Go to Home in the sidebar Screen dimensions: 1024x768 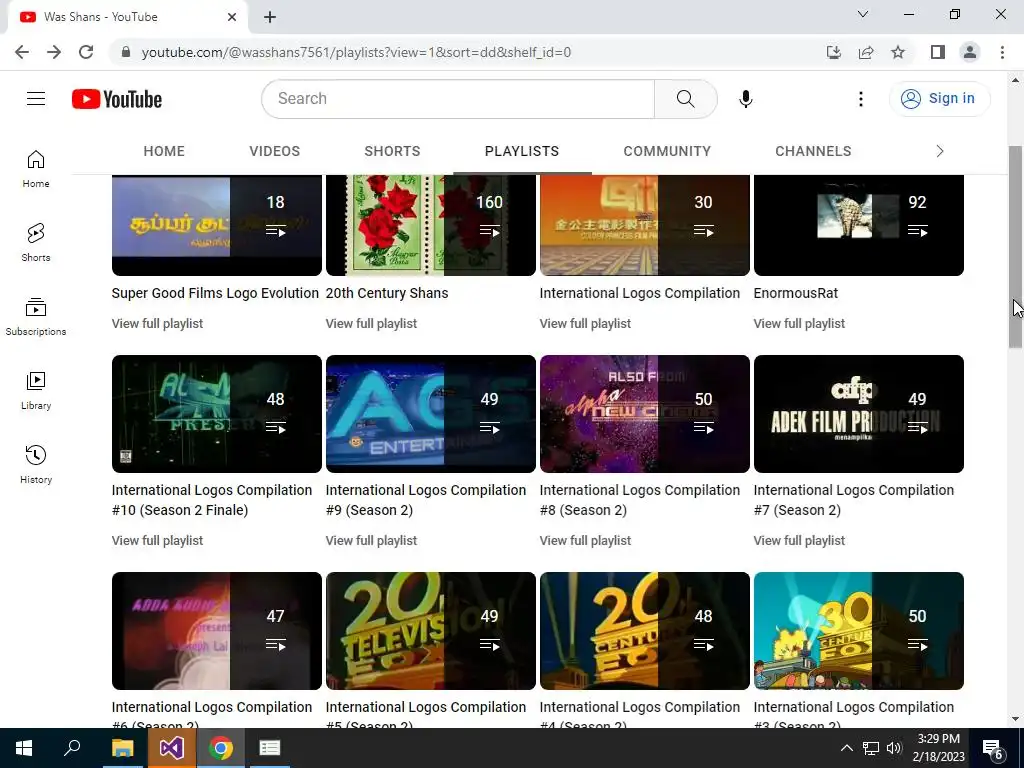[x=36, y=168]
